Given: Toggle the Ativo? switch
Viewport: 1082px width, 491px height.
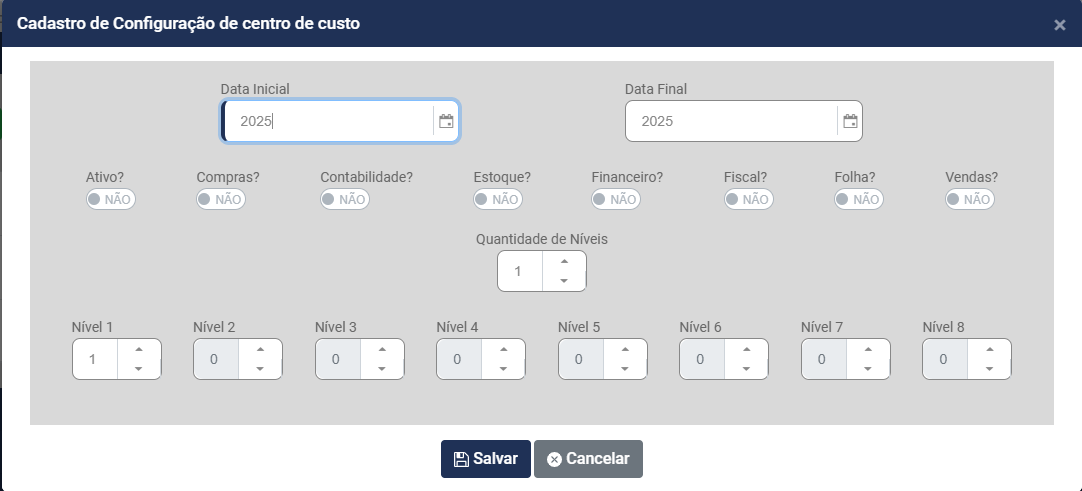Looking at the screenshot, I should pyautogui.click(x=110, y=199).
